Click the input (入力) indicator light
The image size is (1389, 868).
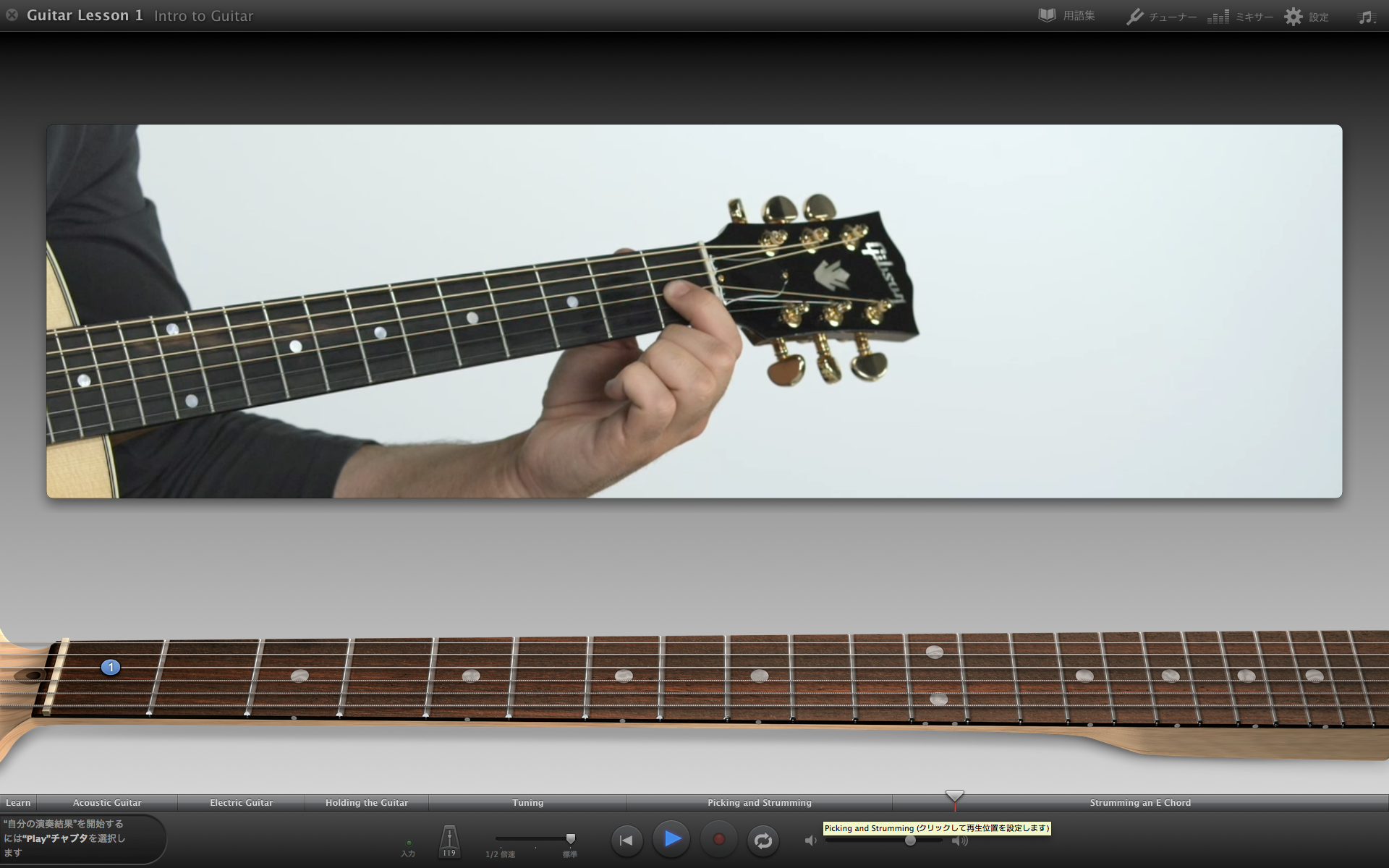click(409, 843)
